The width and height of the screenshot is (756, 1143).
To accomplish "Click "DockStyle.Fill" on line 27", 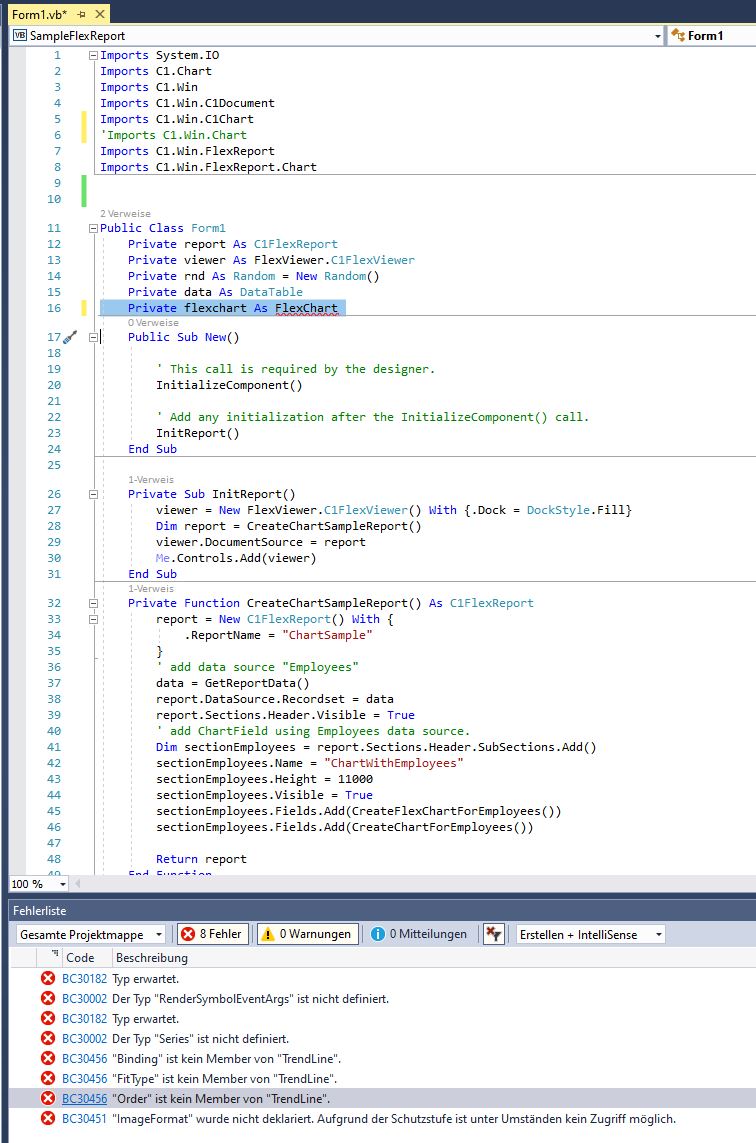I will pyautogui.click(x=575, y=510).
